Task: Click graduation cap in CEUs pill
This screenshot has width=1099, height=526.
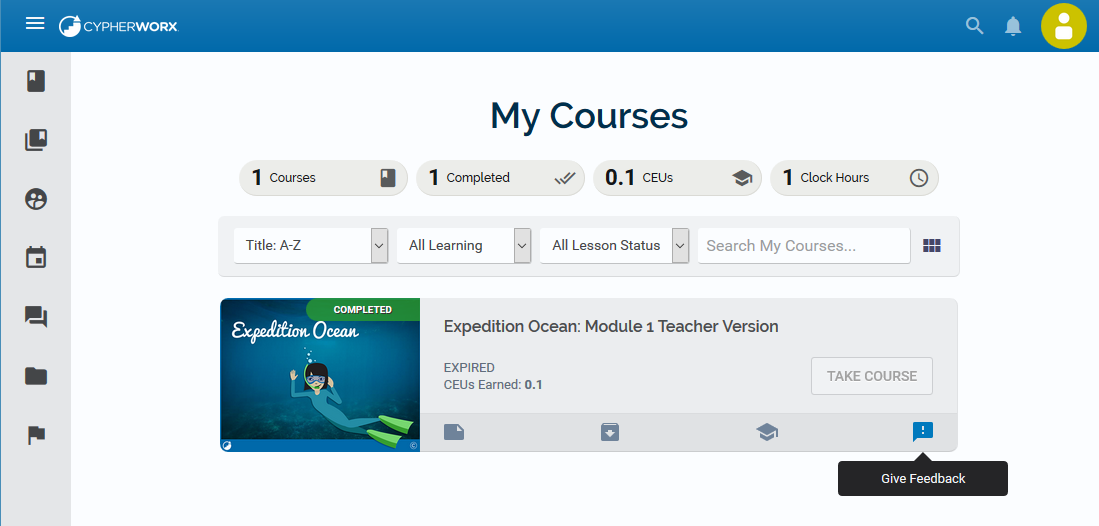Action: point(742,178)
